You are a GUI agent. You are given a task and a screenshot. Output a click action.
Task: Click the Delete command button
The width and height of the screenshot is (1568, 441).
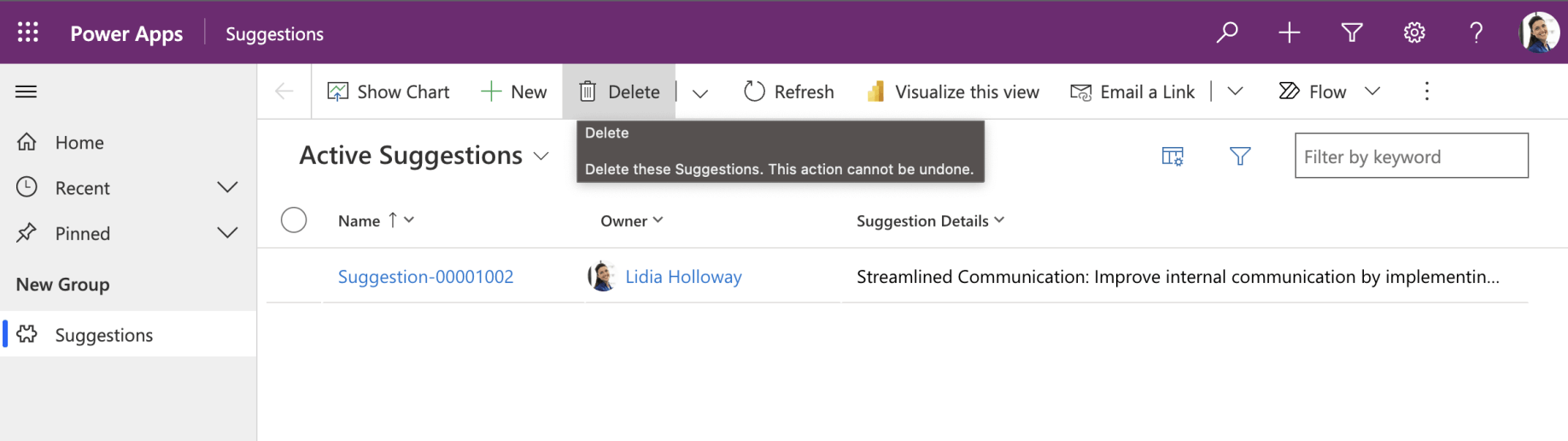pos(619,91)
